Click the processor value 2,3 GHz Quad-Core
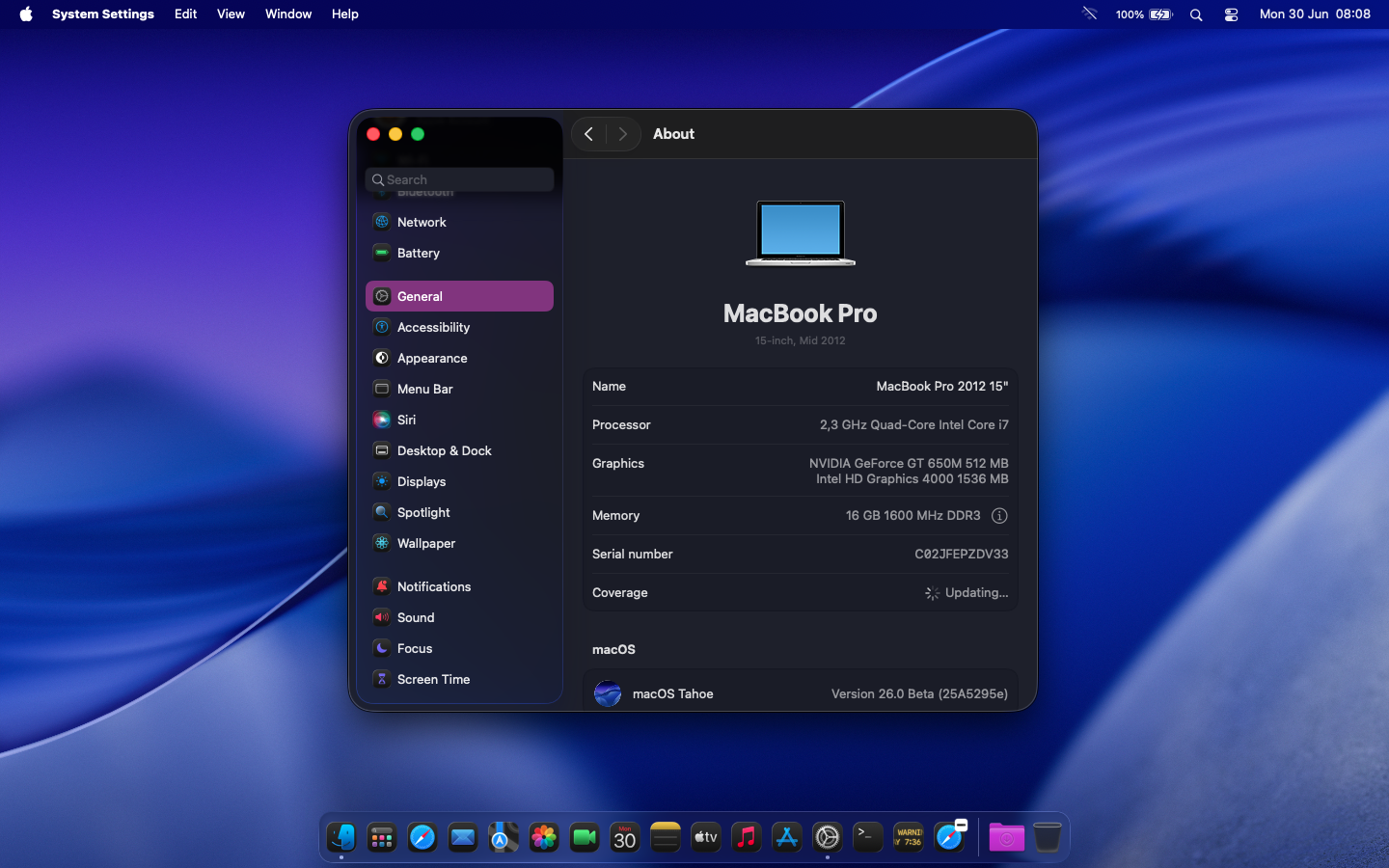The image size is (1389, 868). point(914,424)
